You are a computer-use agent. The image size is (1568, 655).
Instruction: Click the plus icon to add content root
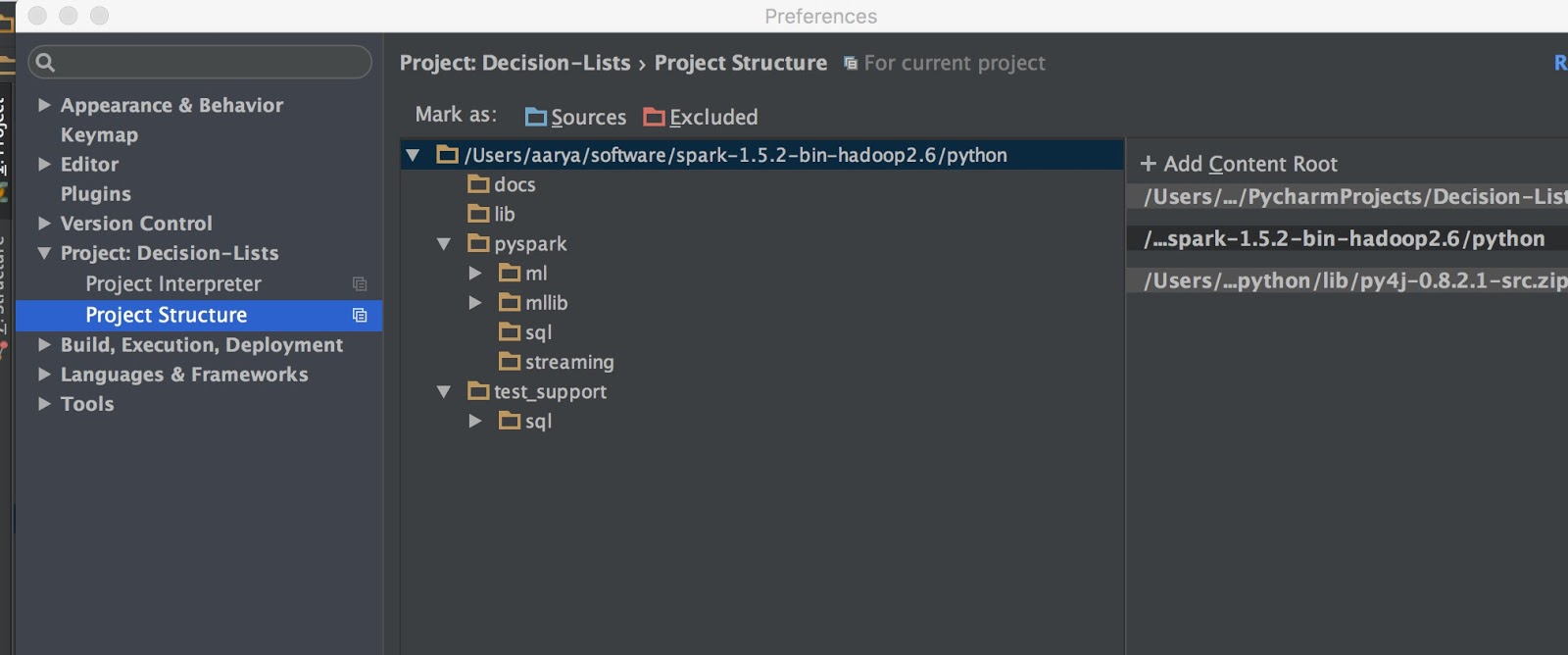click(1149, 164)
